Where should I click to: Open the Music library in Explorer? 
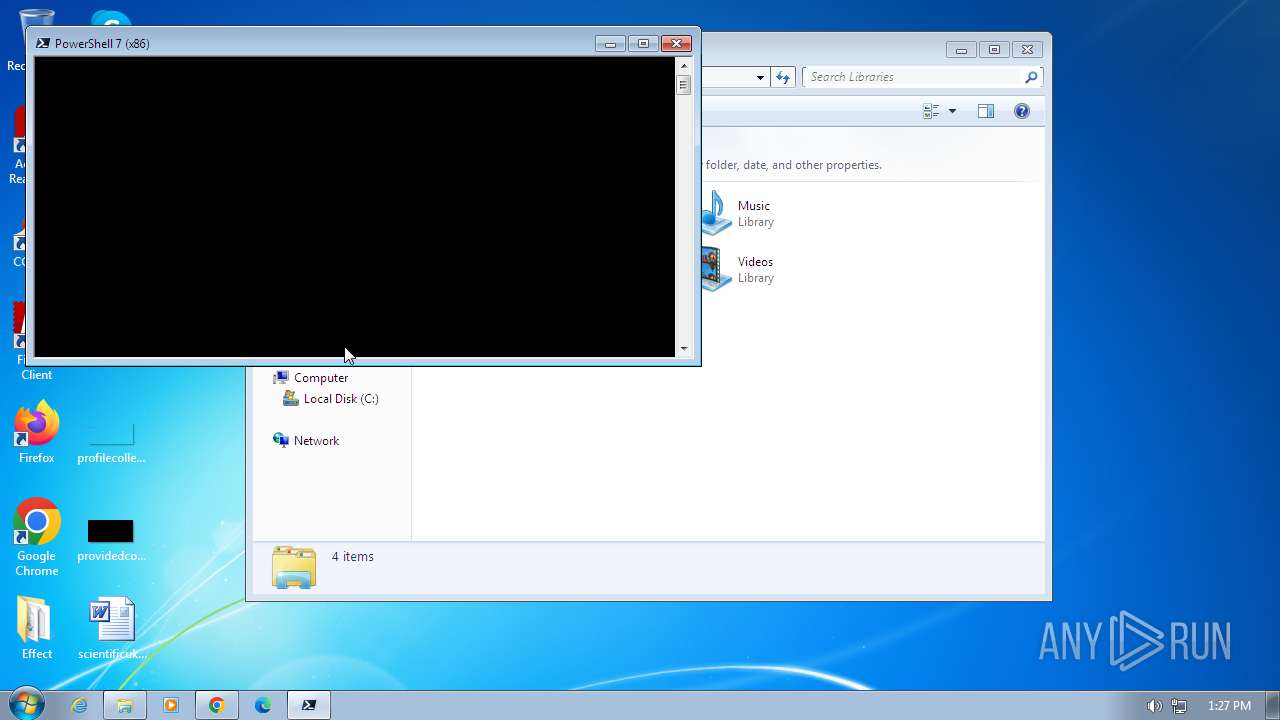pos(739,213)
